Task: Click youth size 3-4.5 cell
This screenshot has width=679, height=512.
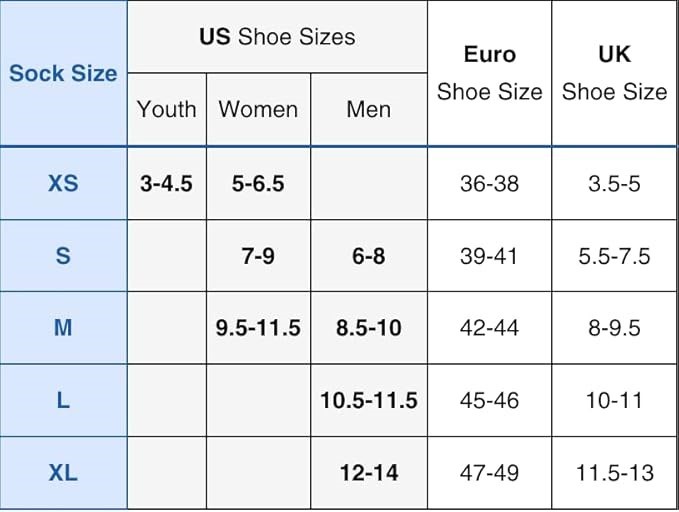Action: 166,184
